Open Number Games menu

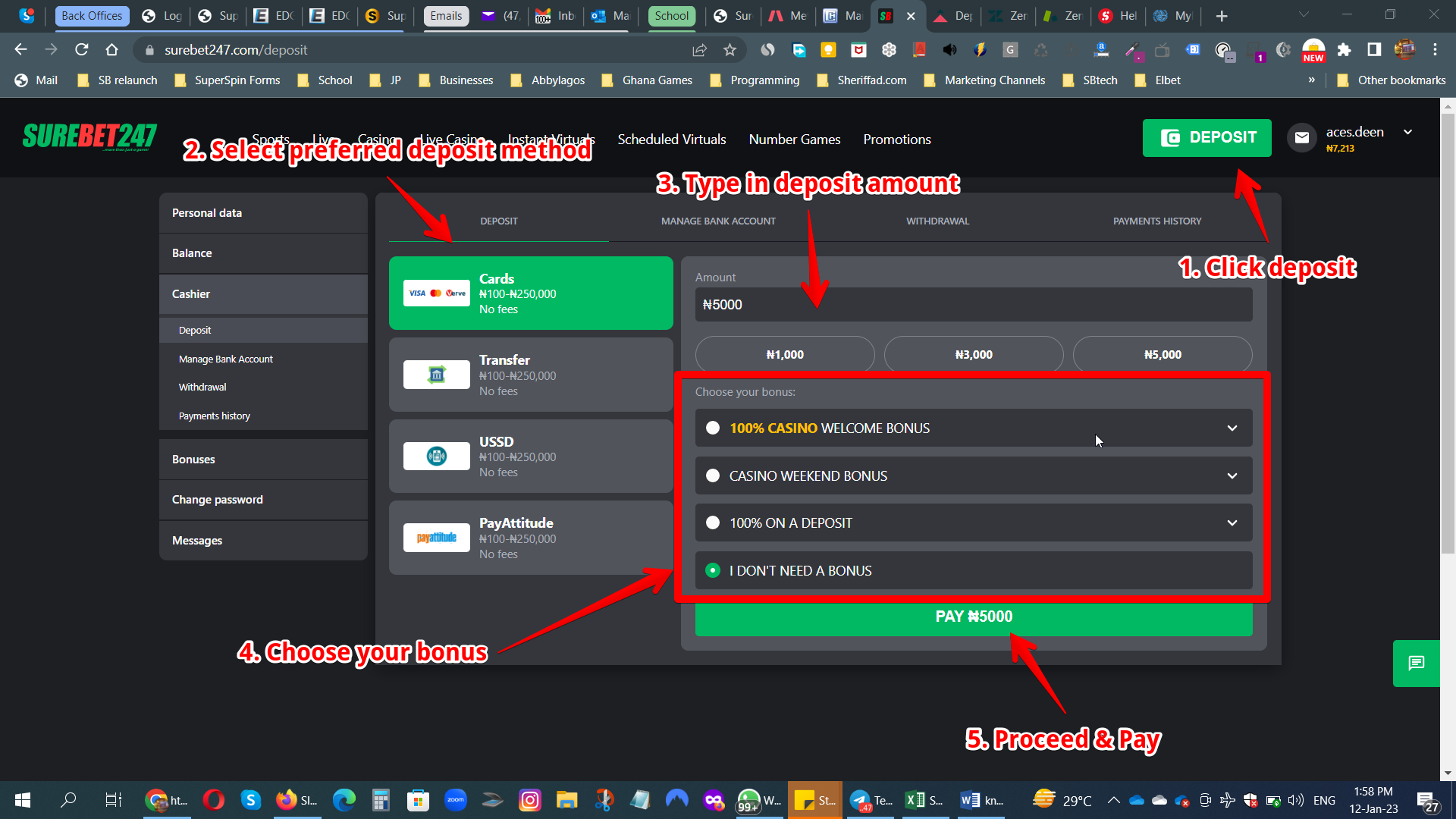tap(795, 140)
